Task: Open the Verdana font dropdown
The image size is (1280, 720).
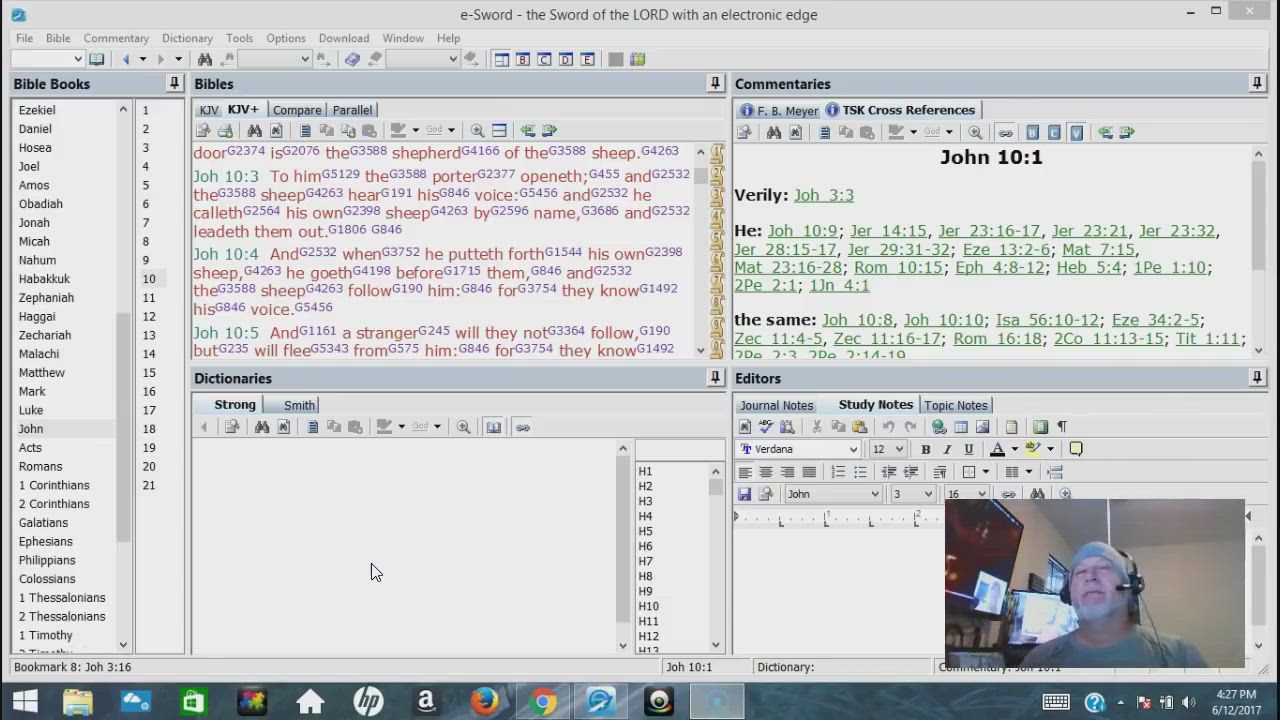Action: click(853, 450)
